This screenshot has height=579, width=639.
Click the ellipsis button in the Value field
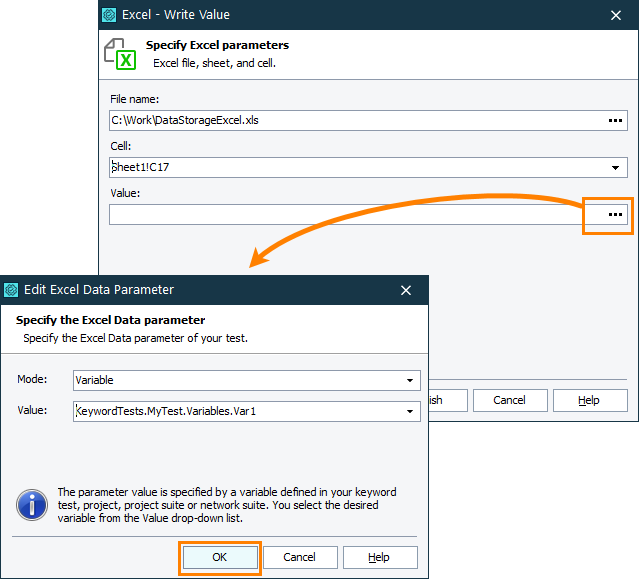pyautogui.click(x=615, y=215)
